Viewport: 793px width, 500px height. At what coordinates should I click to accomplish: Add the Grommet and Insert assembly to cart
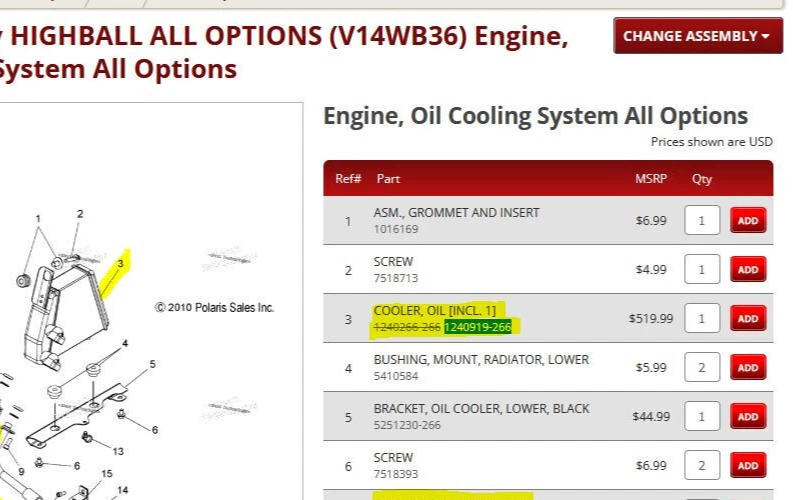pyautogui.click(x=748, y=220)
